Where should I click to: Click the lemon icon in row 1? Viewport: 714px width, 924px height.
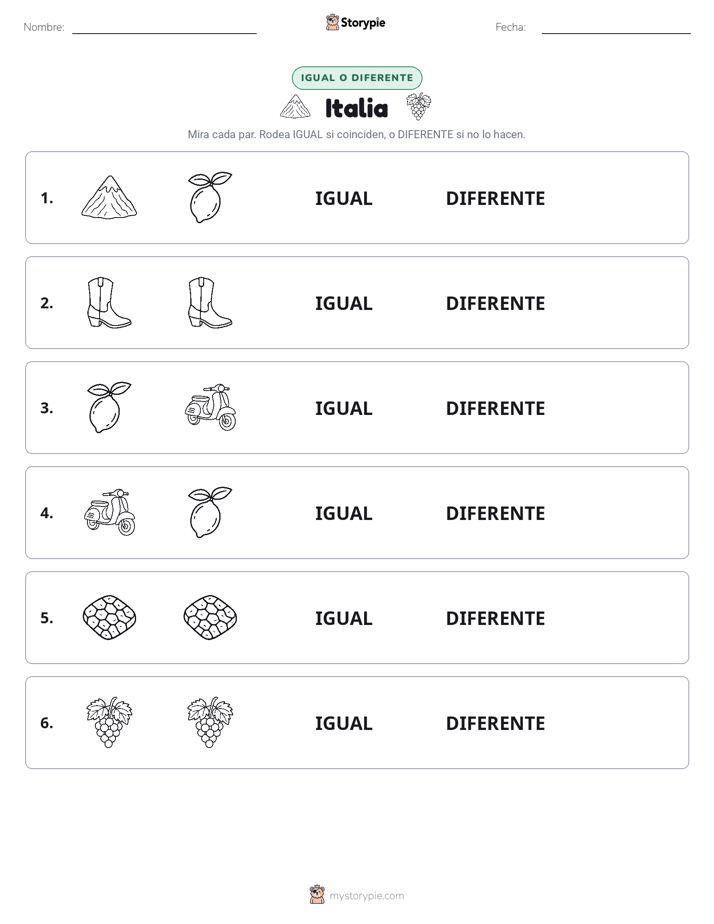tap(210, 197)
